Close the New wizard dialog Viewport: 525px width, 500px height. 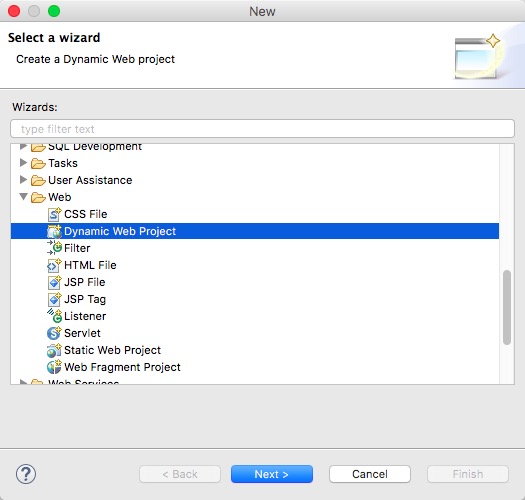[x=14, y=11]
